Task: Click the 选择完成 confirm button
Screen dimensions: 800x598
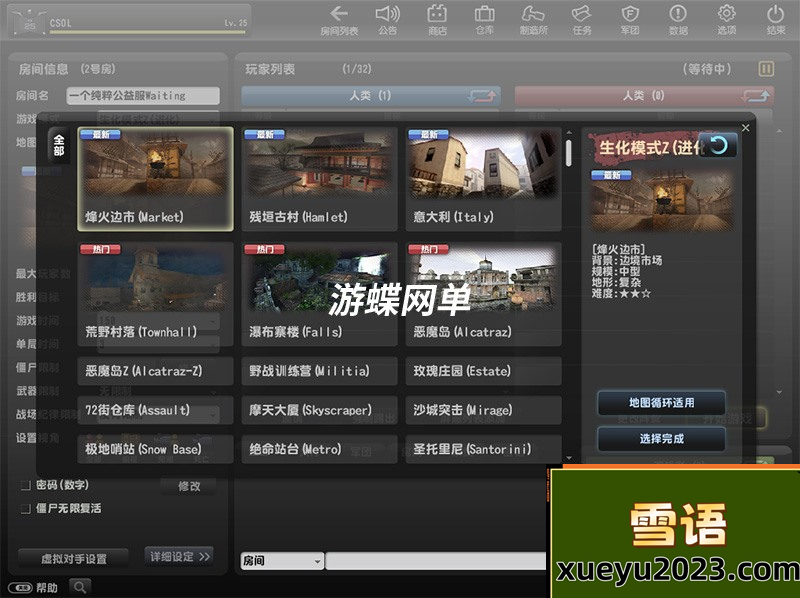Action: 661,438
